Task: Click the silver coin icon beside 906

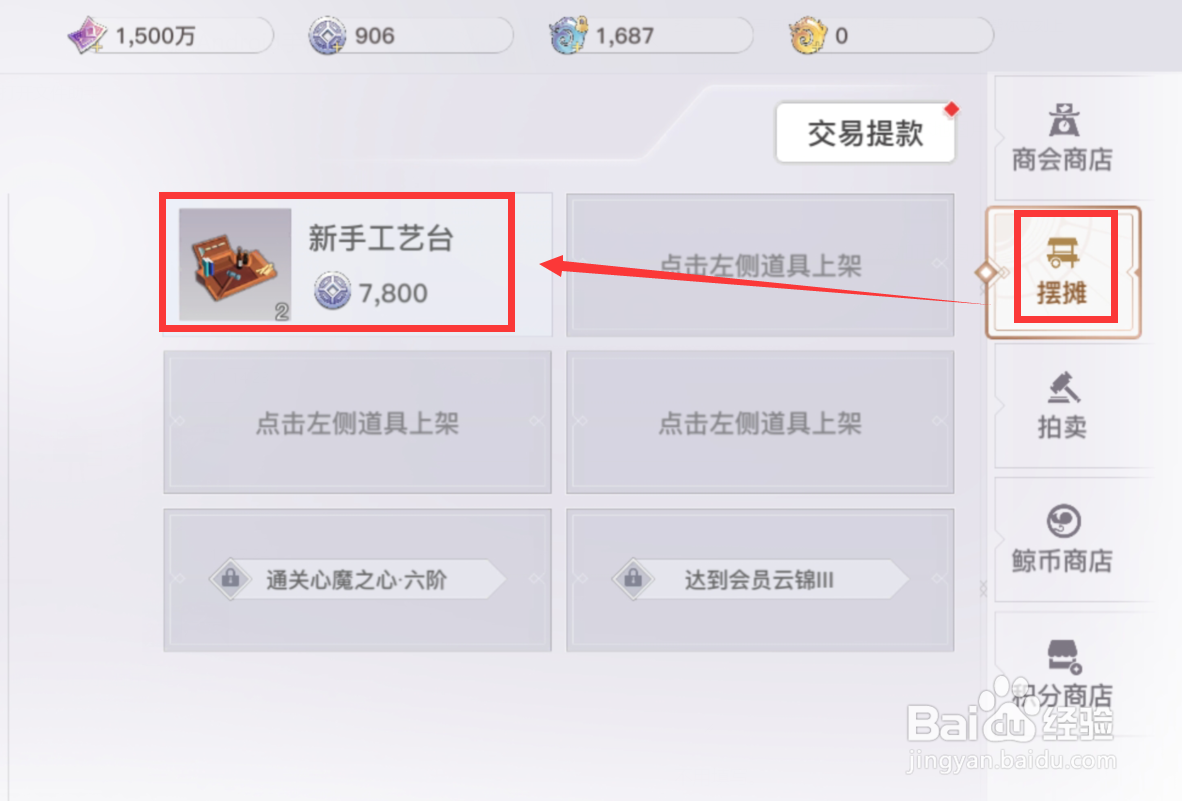Action: point(327,35)
